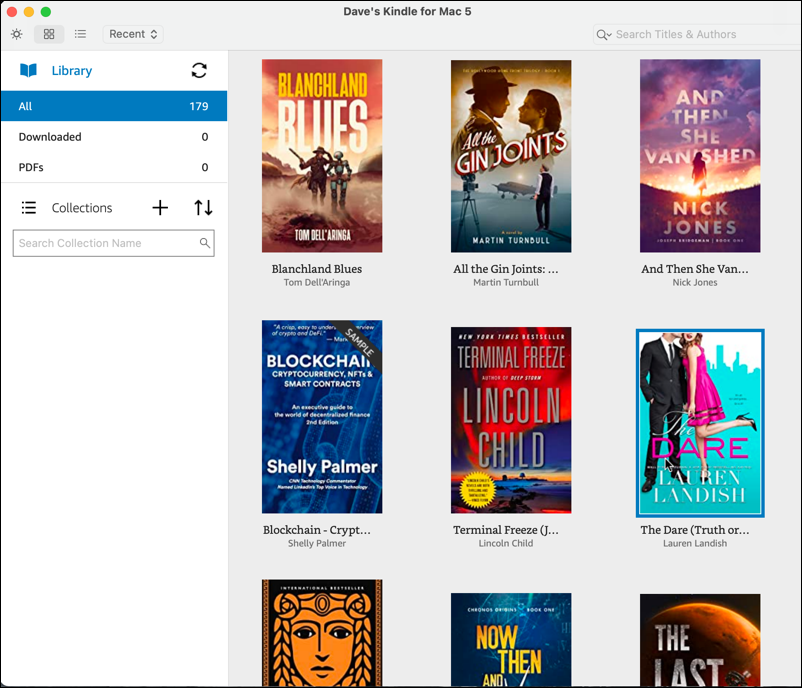Open the Library heading link

point(72,71)
